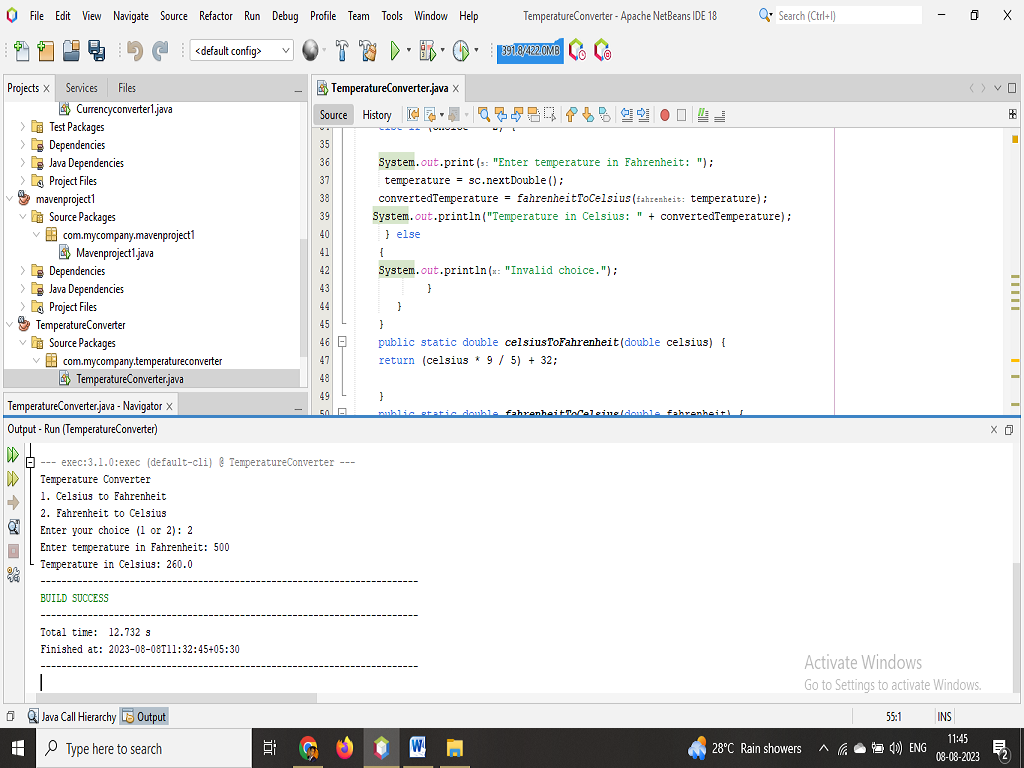The height and width of the screenshot is (768, 1024).
Task: Switch to the Files tab
Action: pyautogui.click(x=127, y=88)
